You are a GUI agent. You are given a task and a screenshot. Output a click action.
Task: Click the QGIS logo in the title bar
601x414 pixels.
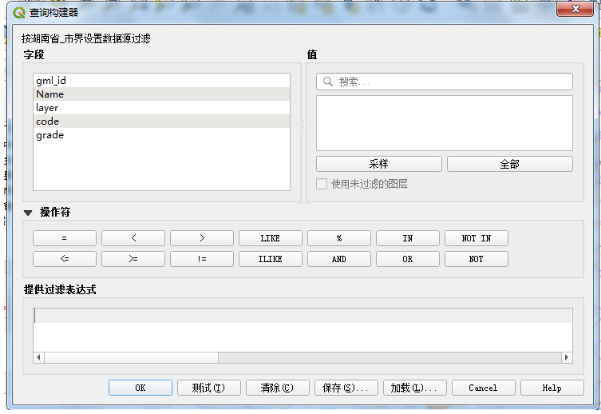point(19,13)
